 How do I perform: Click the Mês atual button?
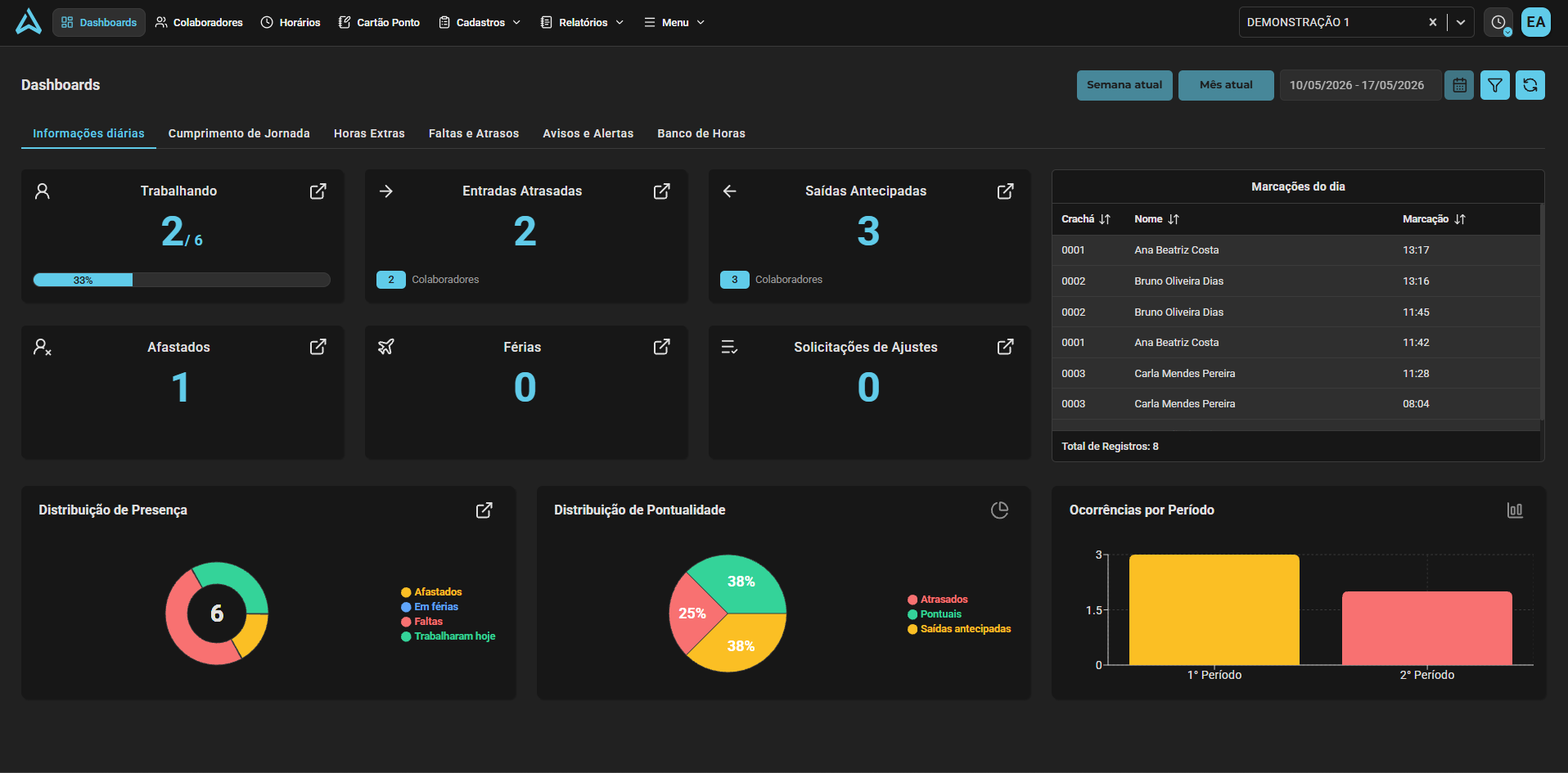click(x=1226, y=85)
